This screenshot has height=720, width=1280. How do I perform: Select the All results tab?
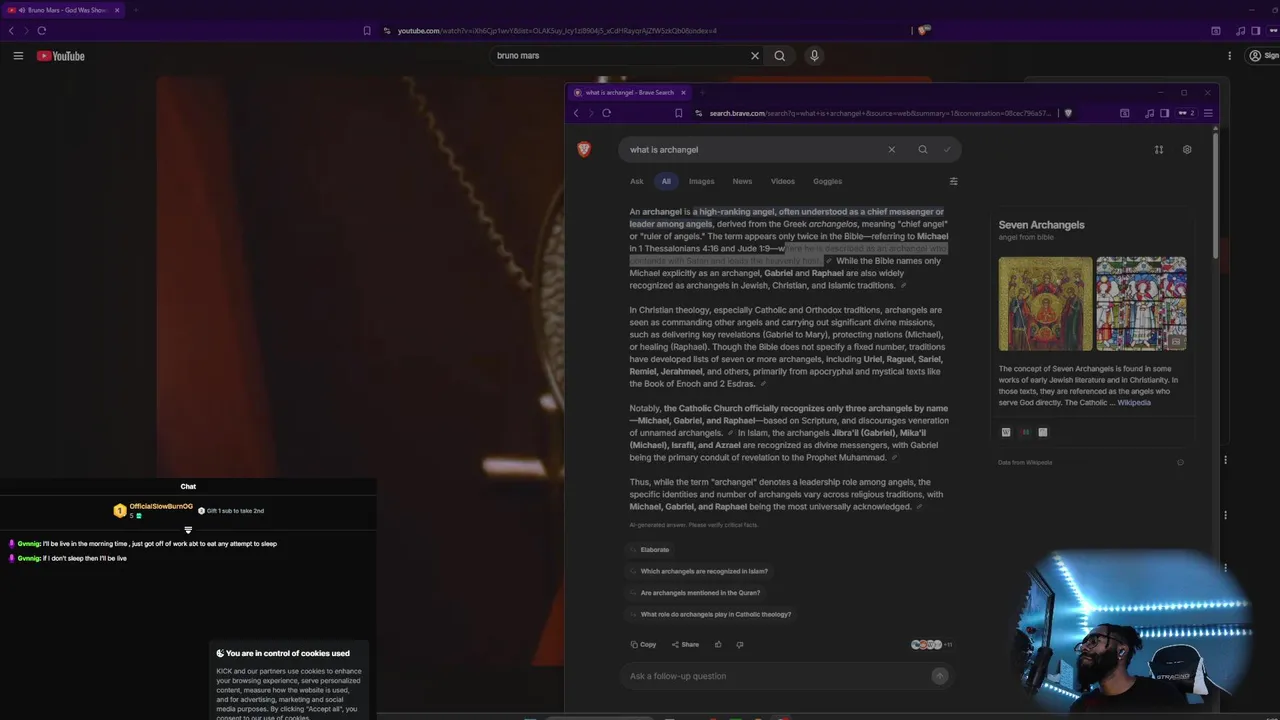coord(666,181)
